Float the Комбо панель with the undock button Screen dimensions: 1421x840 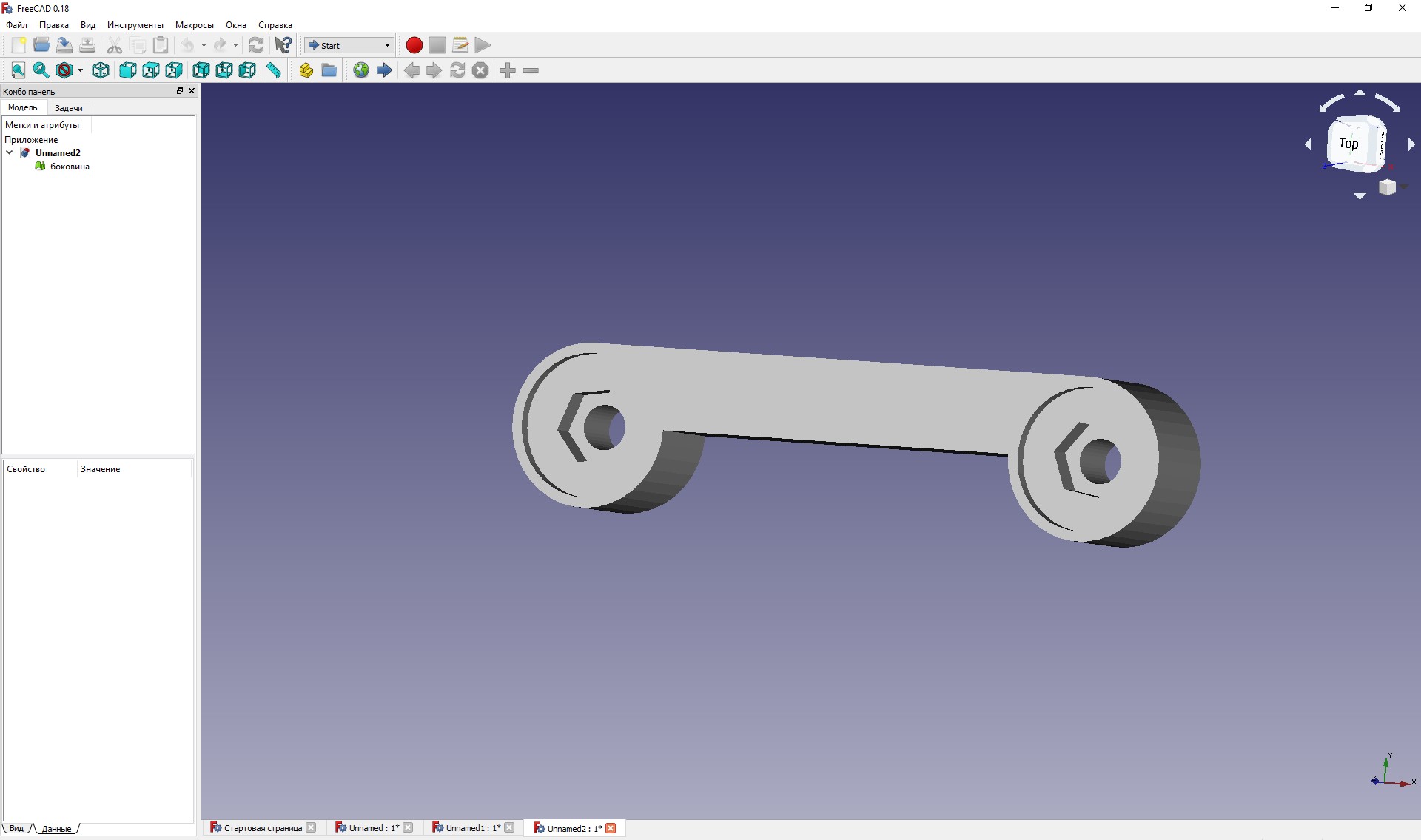click(179, 91)
